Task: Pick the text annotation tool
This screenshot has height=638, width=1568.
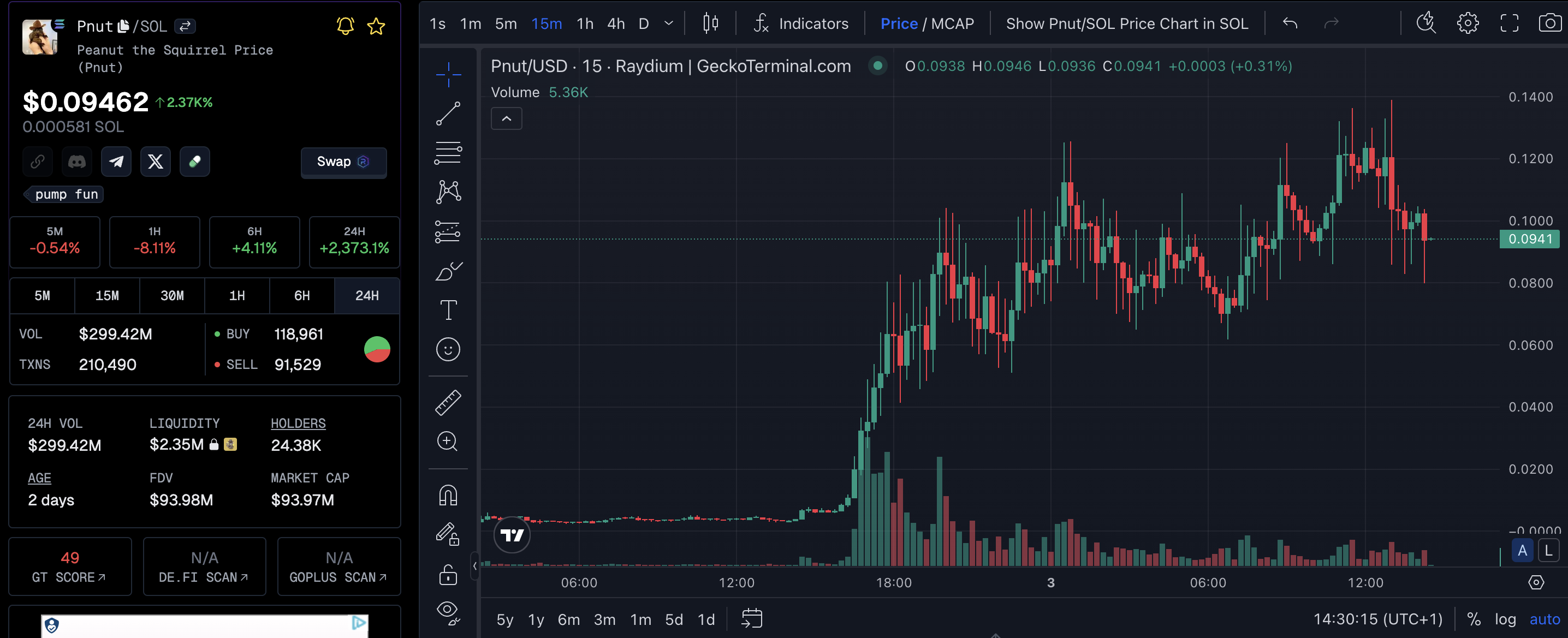Action: click(x=448, y=310)
